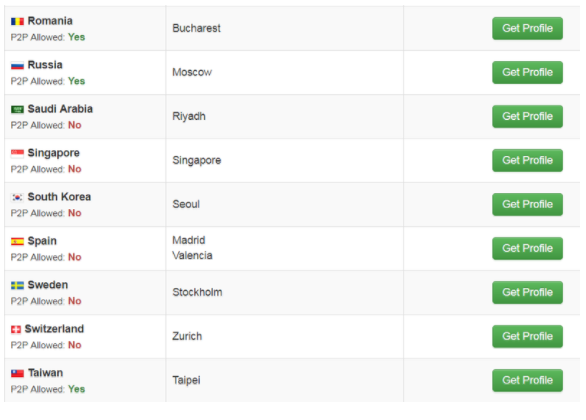Click the South Korea flag icon

pos(17,197)
